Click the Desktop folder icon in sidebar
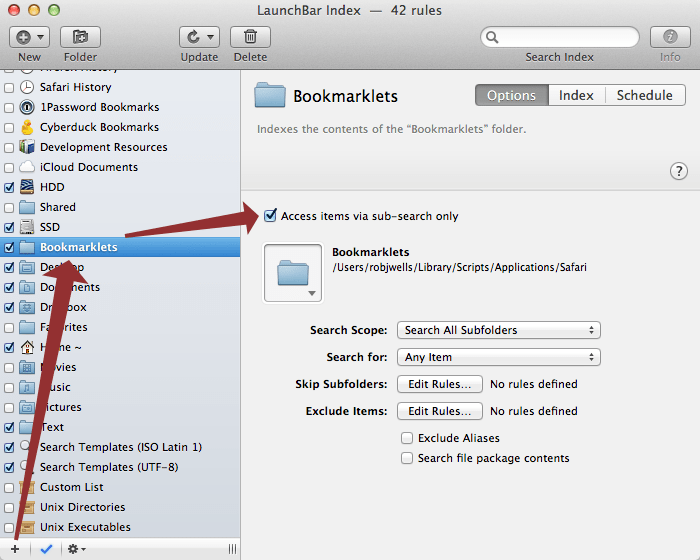The image size is (700, 560). pyautogui.click(x=27, y=267)
